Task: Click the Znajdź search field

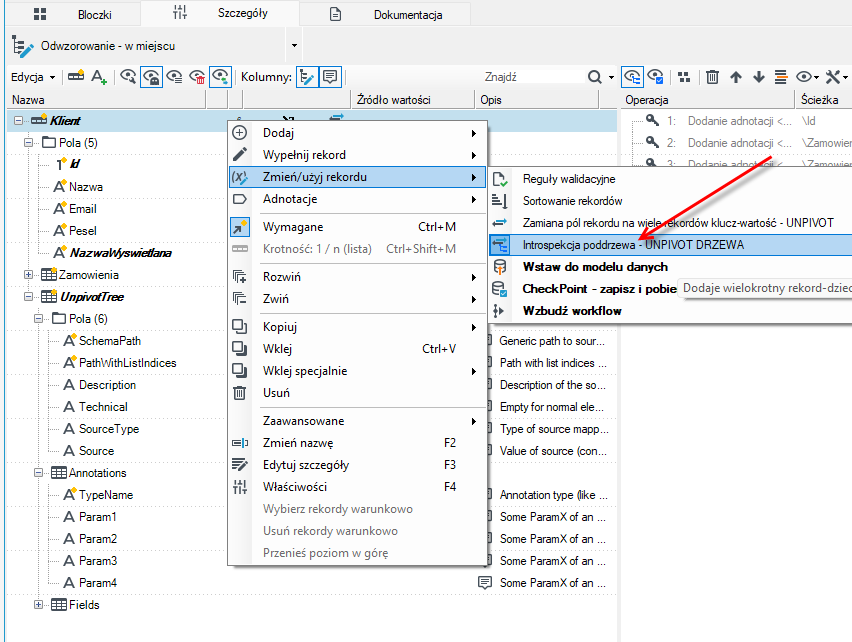Action: (532, 77)
